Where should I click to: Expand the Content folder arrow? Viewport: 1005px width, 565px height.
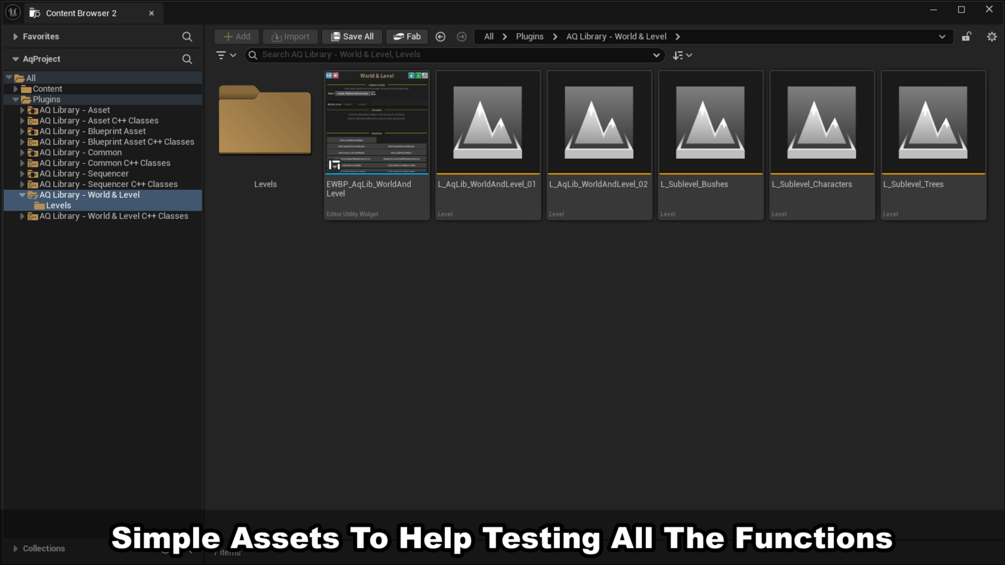coord(15,89)
